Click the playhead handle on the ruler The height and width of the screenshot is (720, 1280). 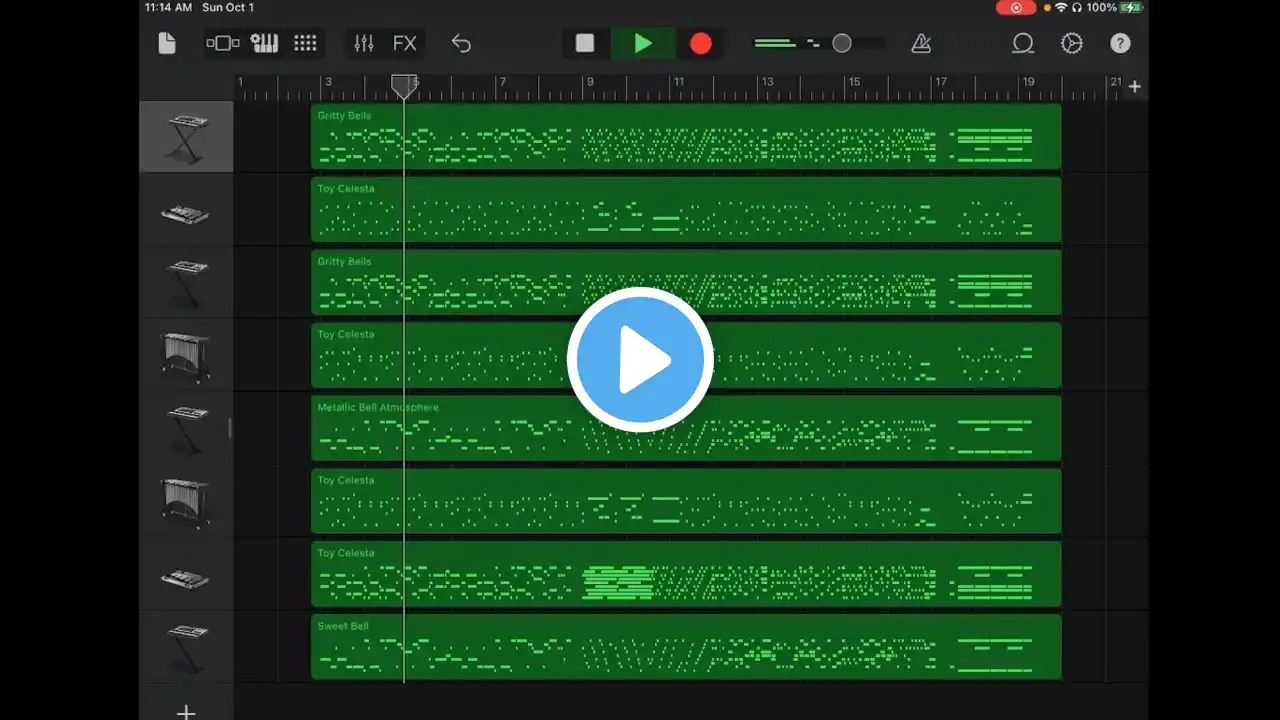pos(404,87)
